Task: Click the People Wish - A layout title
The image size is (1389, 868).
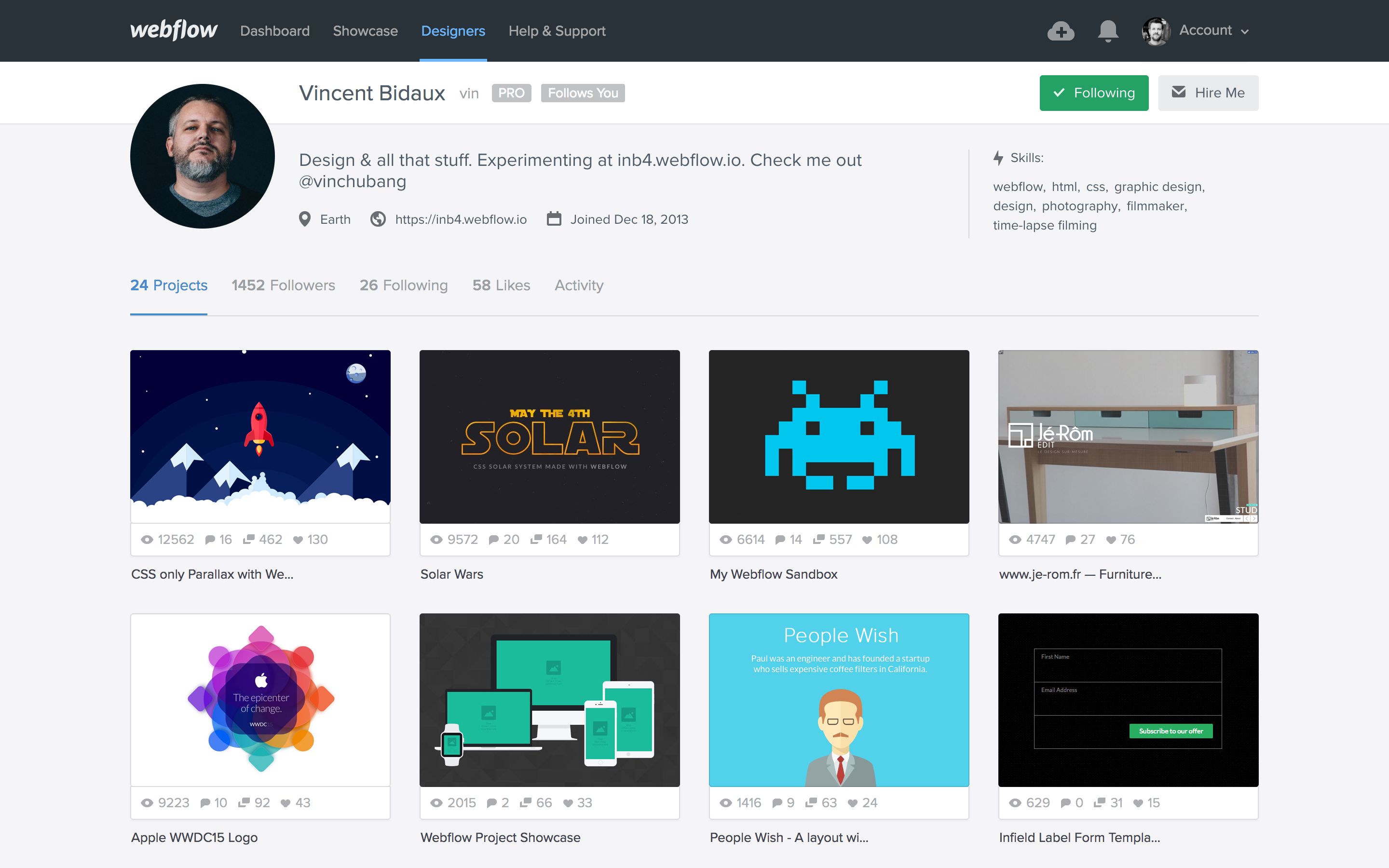Action: click(x=789, y=838)
